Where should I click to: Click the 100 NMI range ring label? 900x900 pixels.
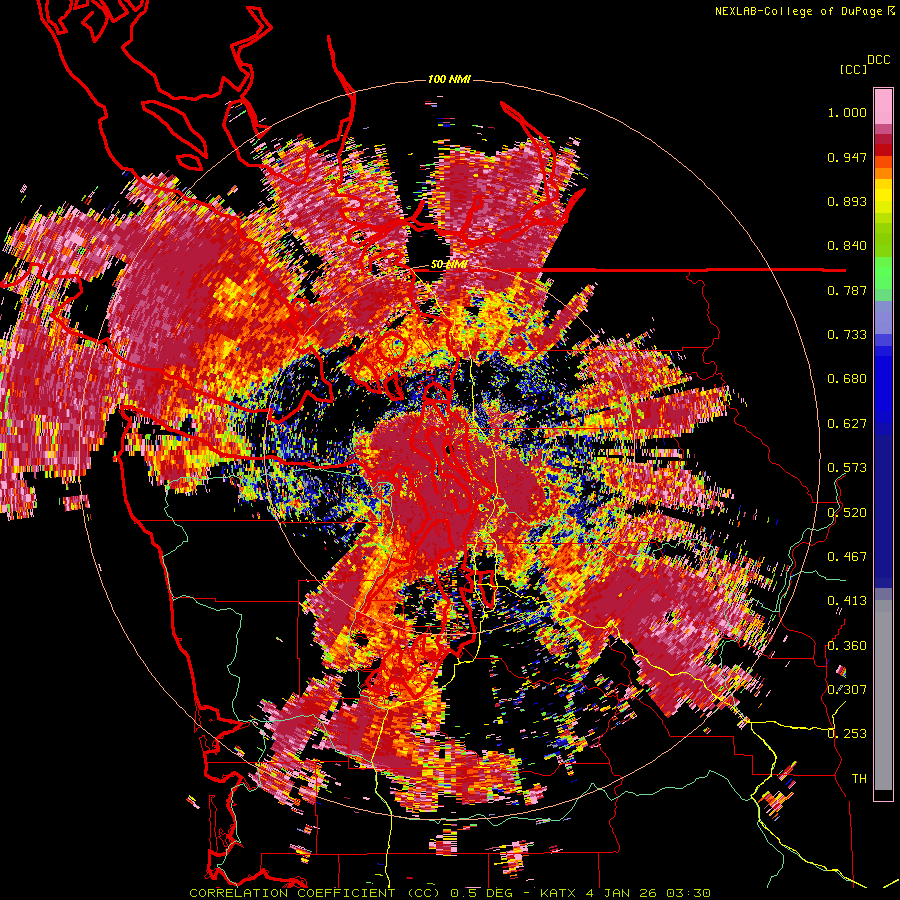(x=449, y=79)
